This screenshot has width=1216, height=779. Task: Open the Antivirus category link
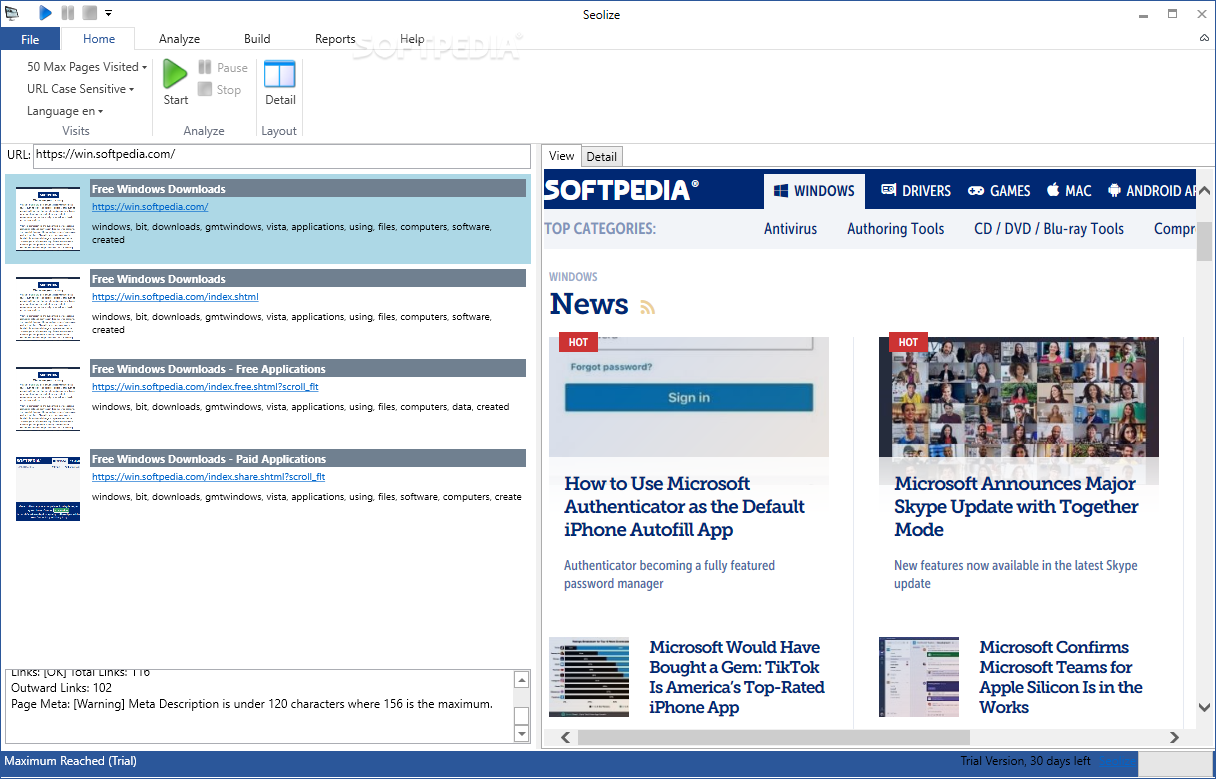[x=790, y=229]
